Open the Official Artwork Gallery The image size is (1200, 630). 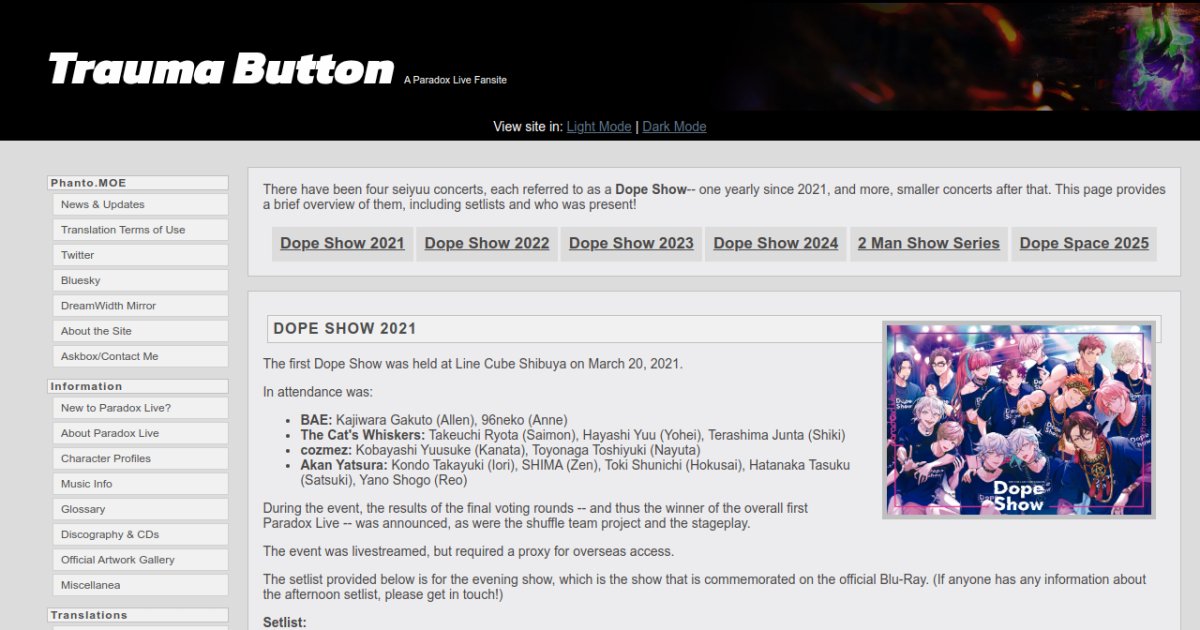point(118,560)
